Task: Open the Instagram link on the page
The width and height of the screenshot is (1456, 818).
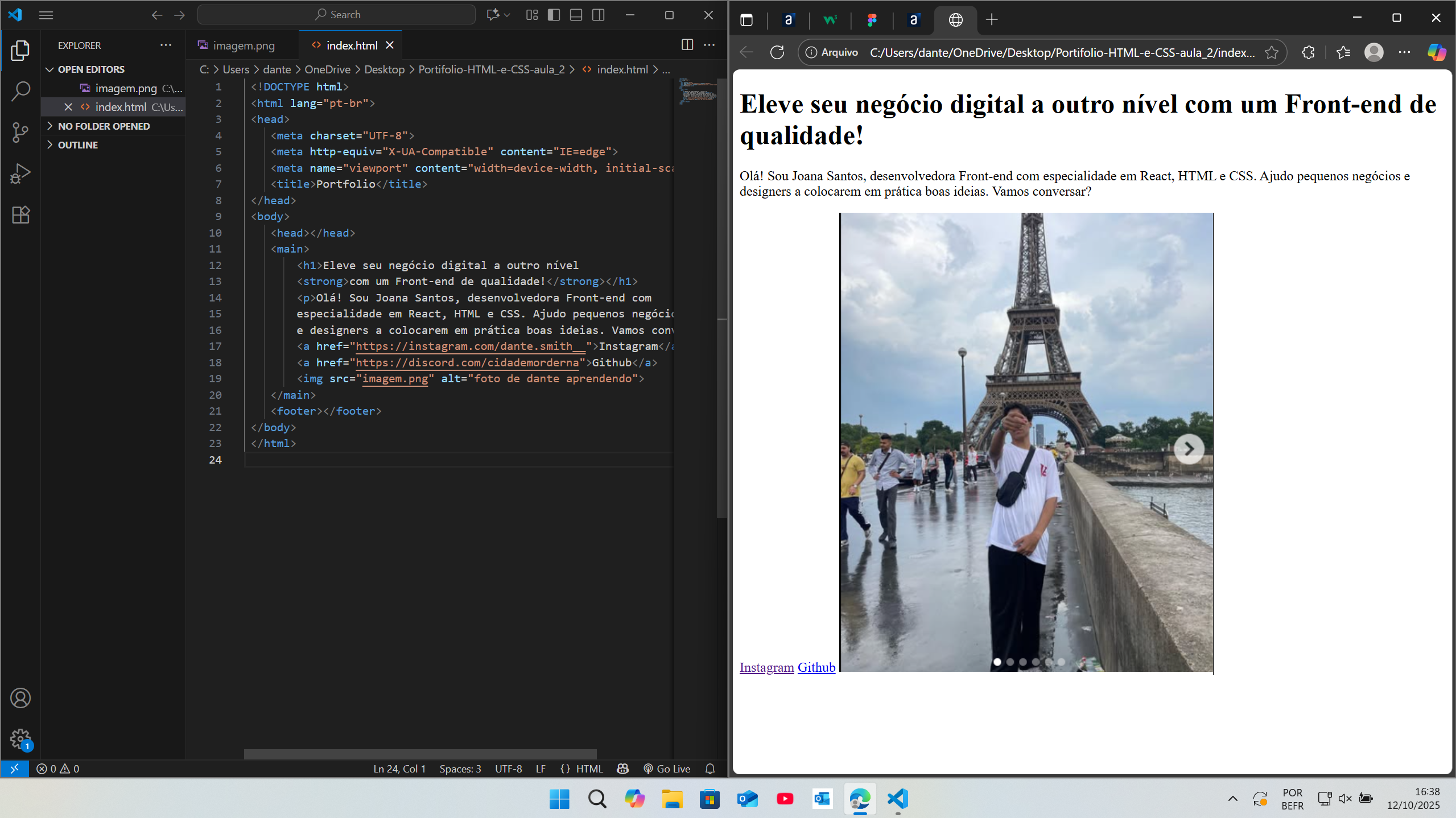Action: pos(766,667)
